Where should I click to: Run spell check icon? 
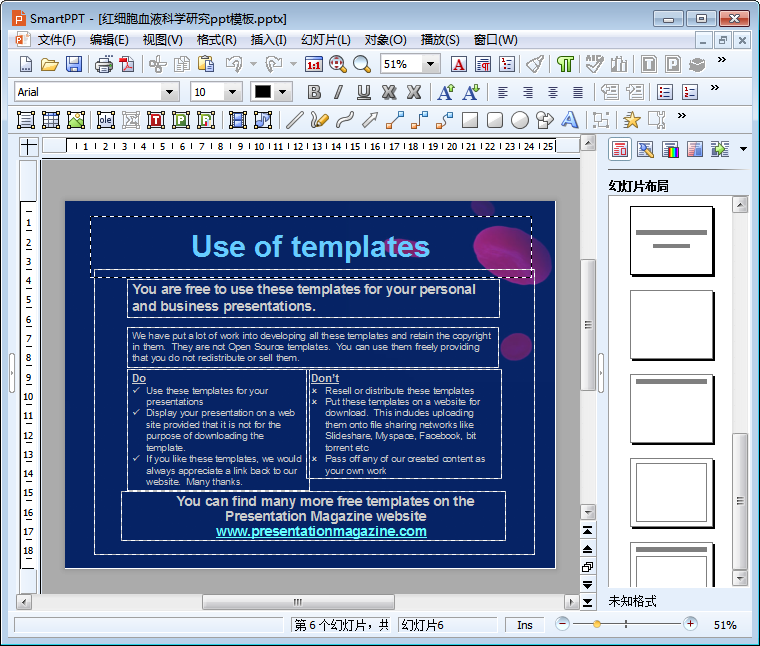[x=594, y=64]
